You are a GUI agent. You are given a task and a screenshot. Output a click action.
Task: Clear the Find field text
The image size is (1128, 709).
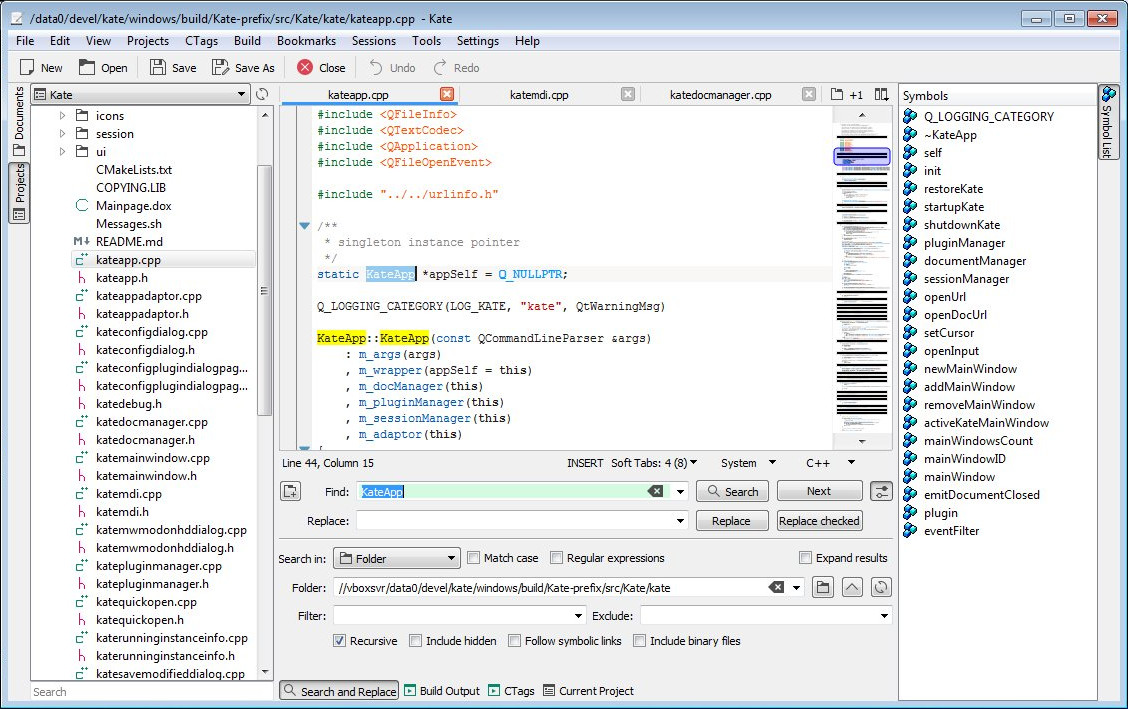pos(655,491)
